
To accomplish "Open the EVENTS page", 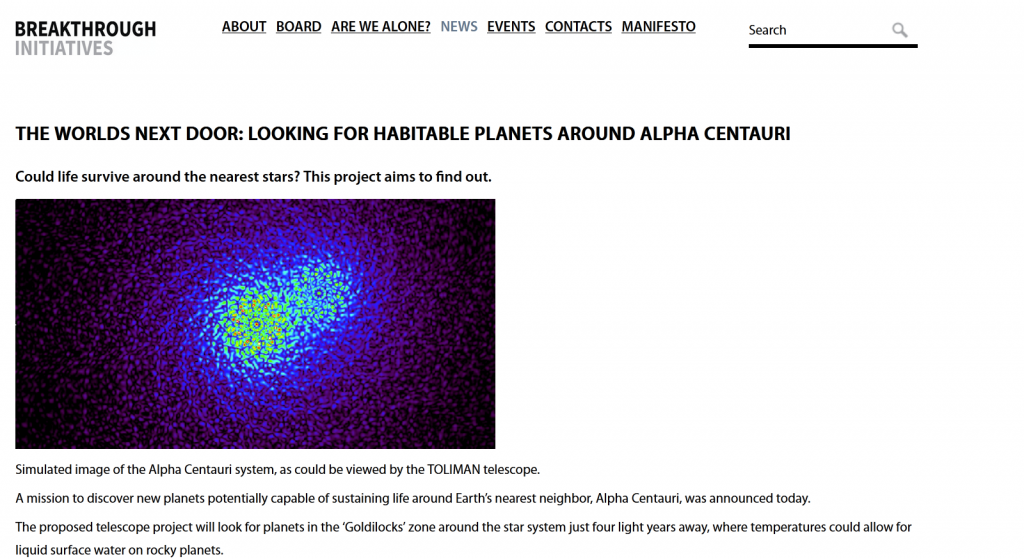I will pyautogui.click(x=511, y=27).
